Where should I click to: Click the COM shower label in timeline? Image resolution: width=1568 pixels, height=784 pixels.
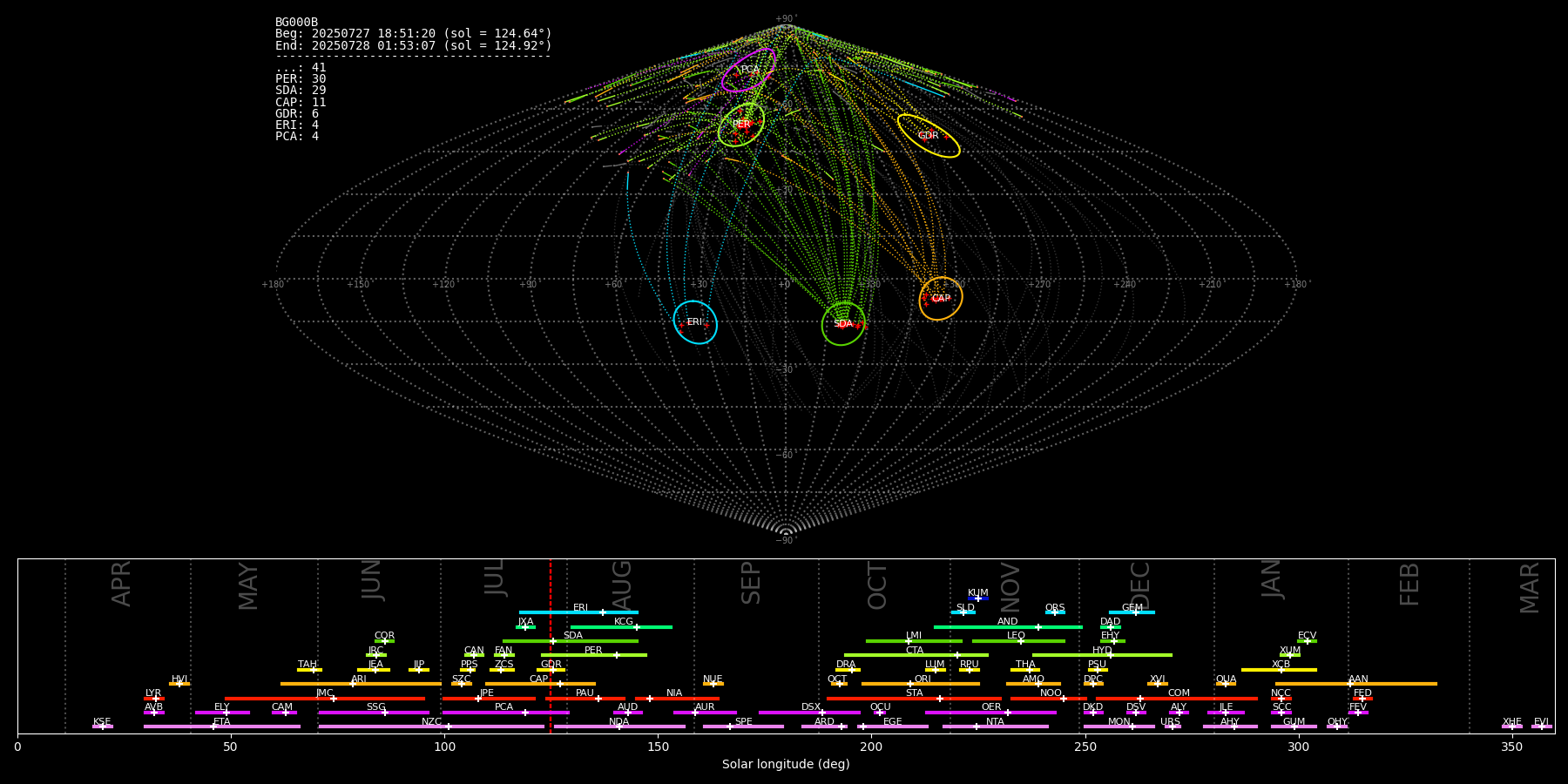coord(1179,693)
